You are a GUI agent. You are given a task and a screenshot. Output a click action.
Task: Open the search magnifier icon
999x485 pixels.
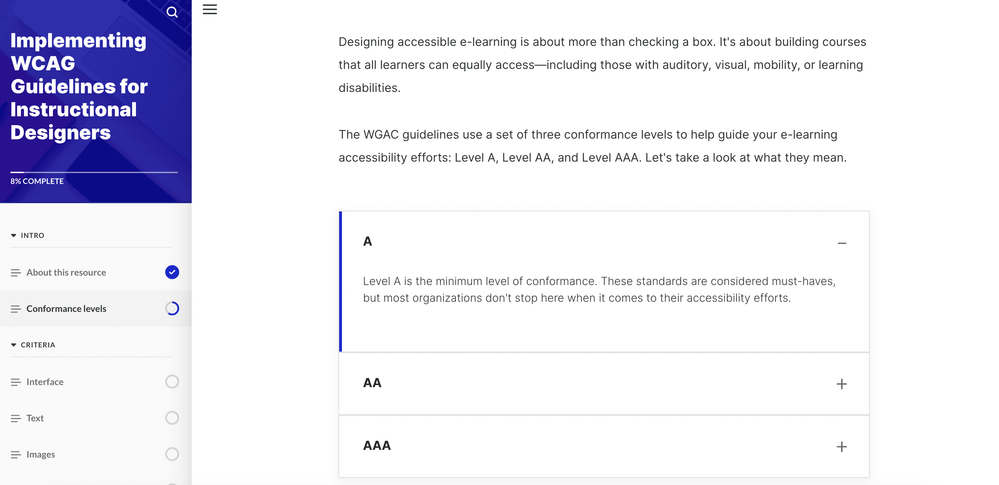coord(172,12)
